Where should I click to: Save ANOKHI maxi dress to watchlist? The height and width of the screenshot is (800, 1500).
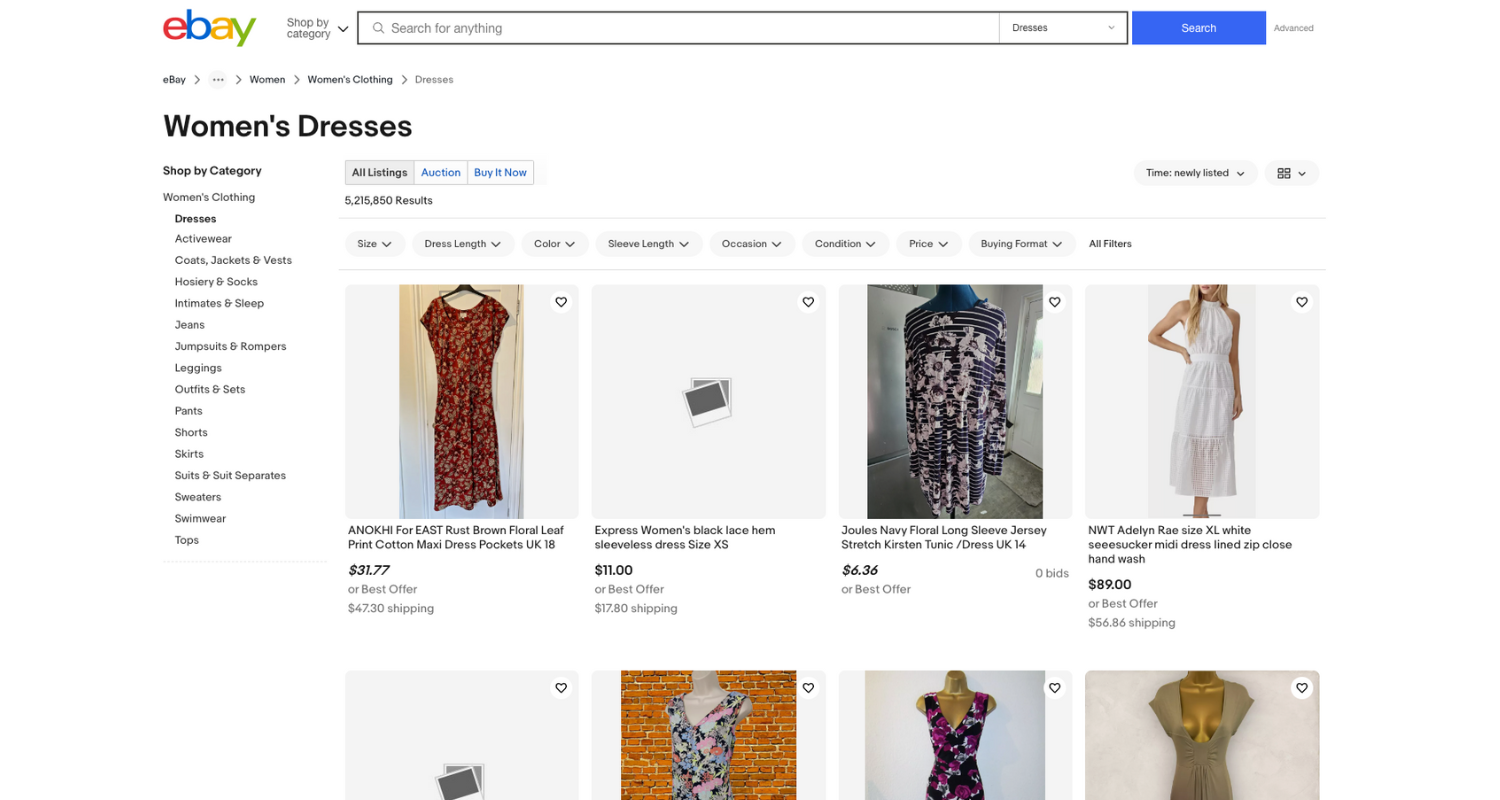click(561, 302)
